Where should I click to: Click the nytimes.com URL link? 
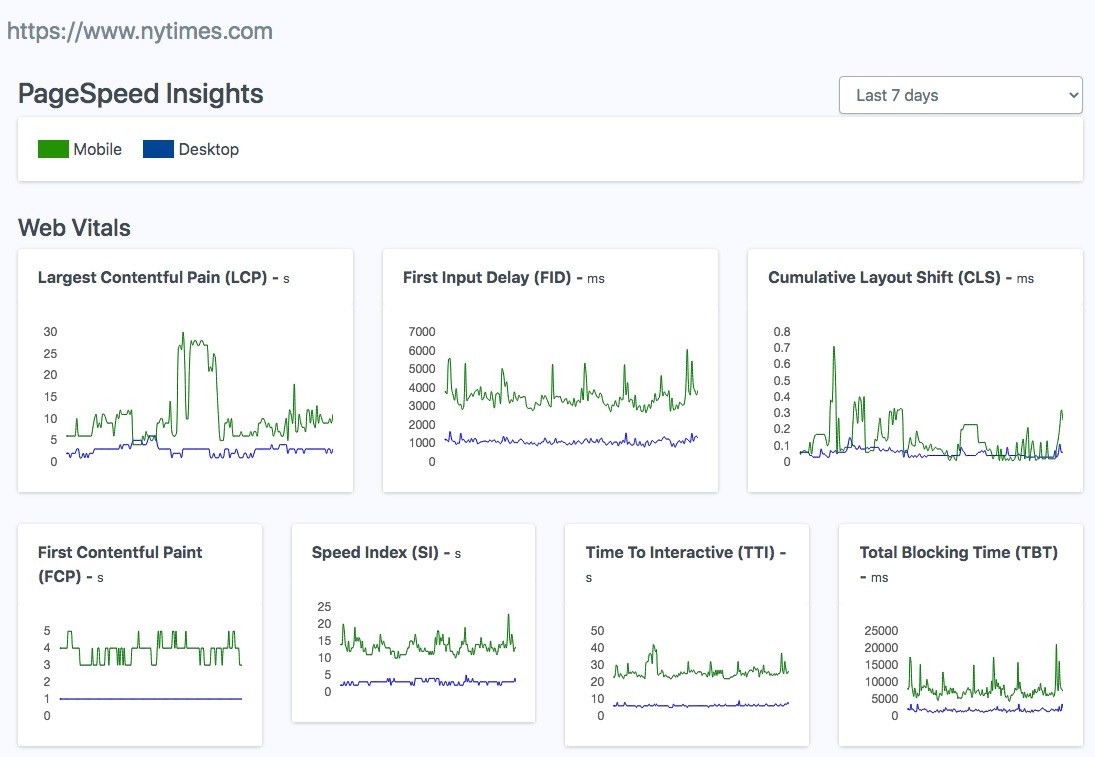(140, 31)
